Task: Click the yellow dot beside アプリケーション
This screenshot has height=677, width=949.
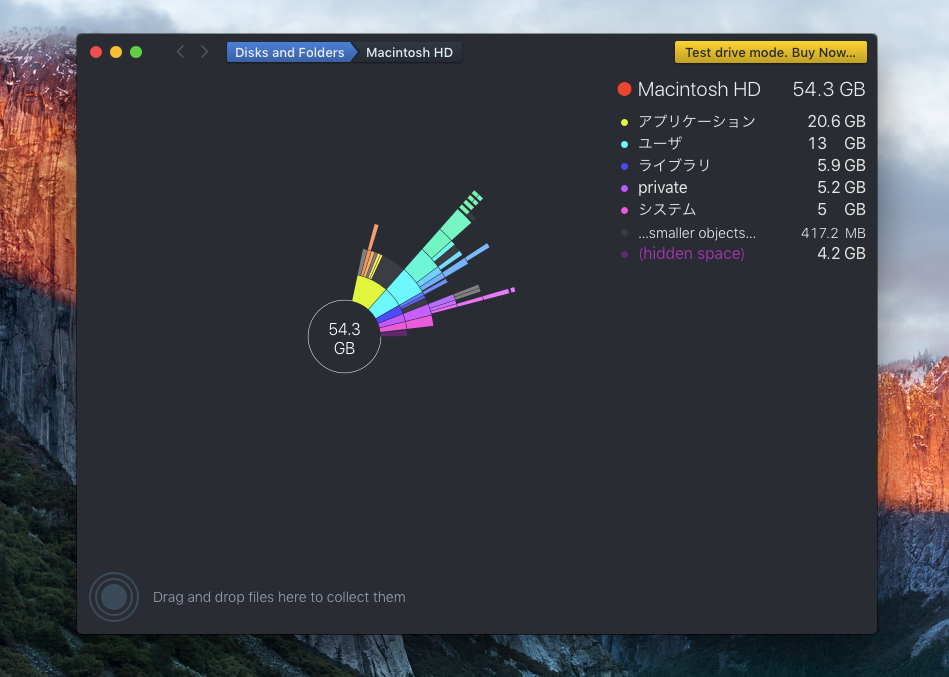Action: pyautogui.click(x=624, y=122)
